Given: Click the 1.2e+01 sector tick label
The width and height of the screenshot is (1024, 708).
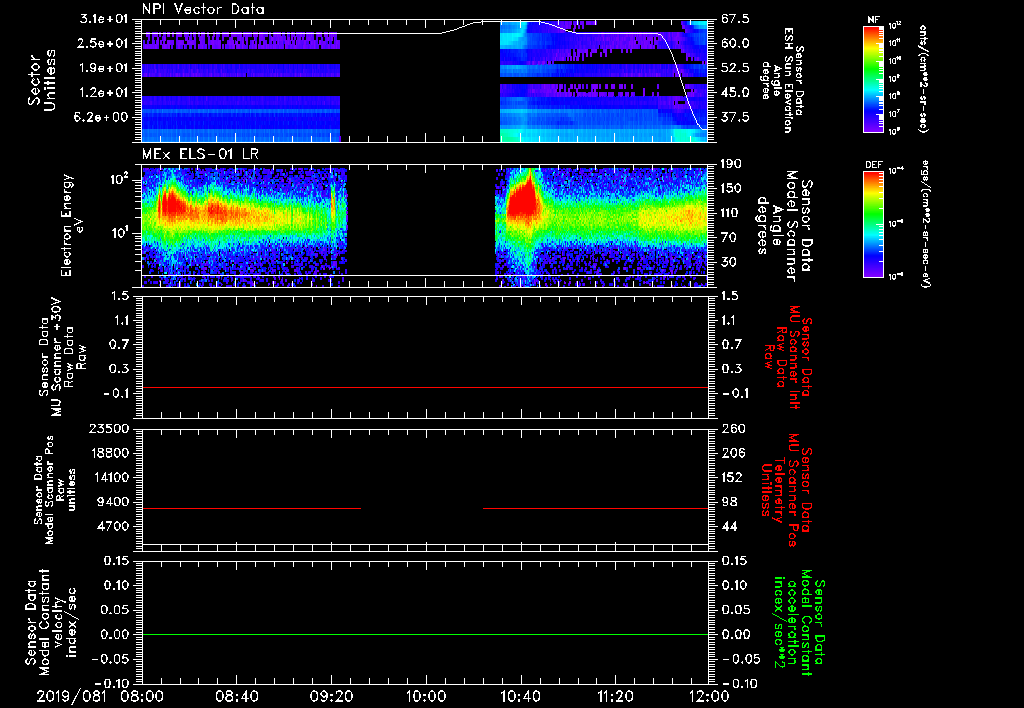Looking at the screenshot, I should (x=104, y=93).
